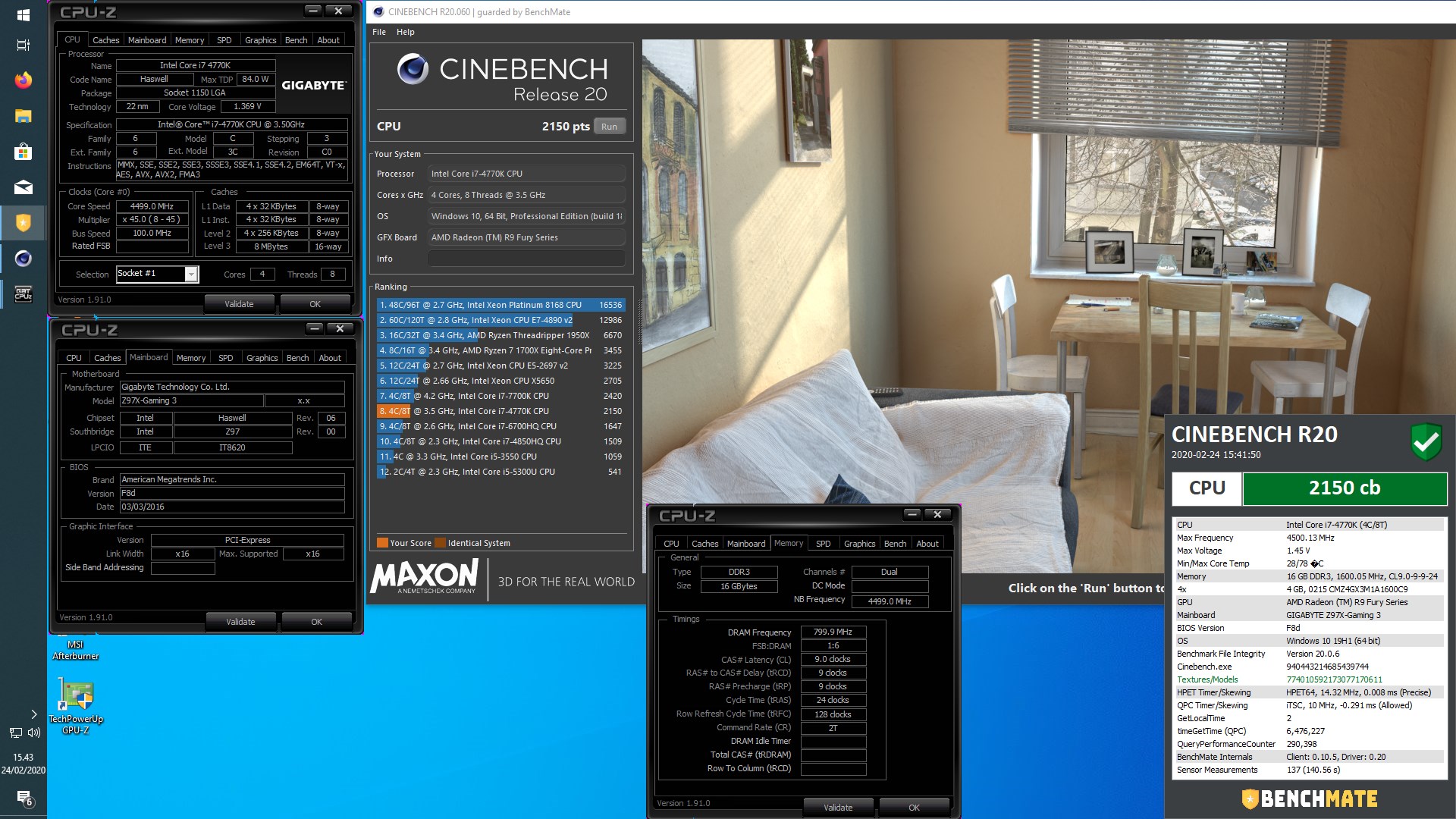Screen dimensions: 1456x819
Task: Click OK in Memory CPU-Z window
Action: [x=914, y=808]
